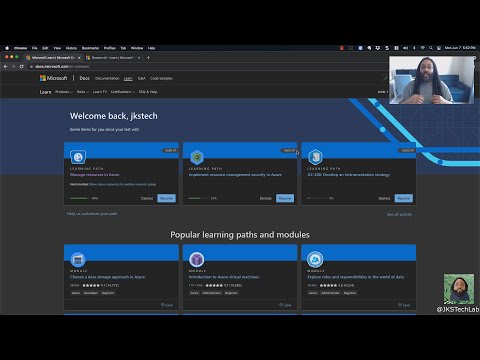Open the History menu
This screenshot has height=360, width=480.
(x=71, y=48)
